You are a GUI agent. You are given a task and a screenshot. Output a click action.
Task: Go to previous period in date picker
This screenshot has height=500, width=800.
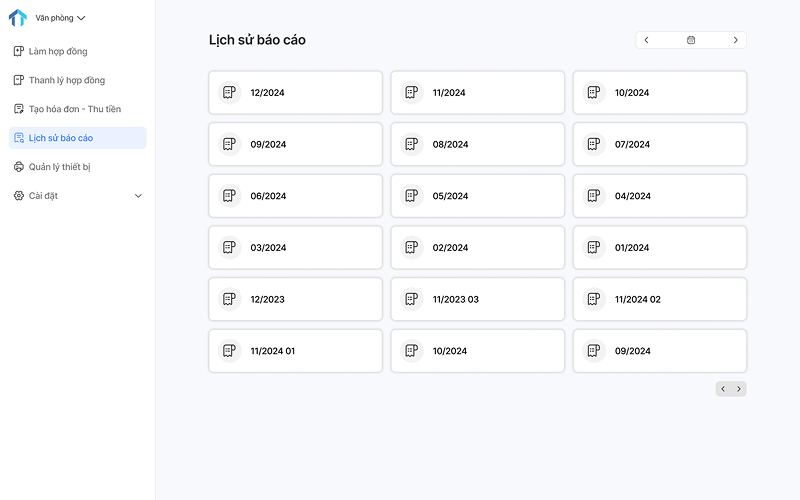[x=646, y=40]
